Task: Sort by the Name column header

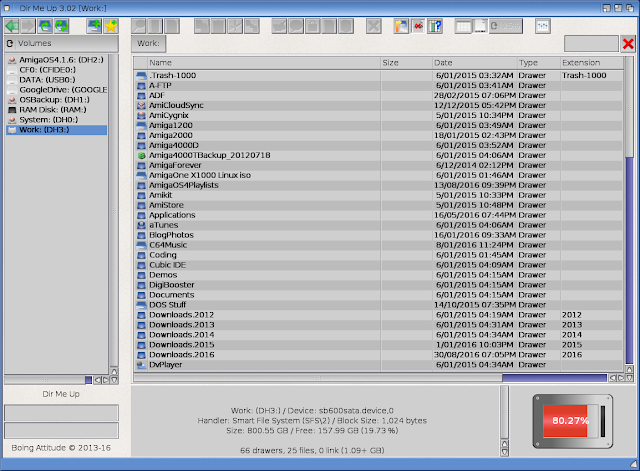Action: pyautogui.click(x=264, y=63)
